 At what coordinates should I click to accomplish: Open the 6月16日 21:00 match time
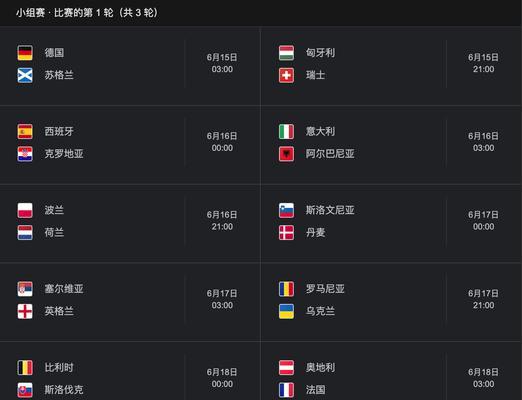pyautogui.click(x=222, y=221)
